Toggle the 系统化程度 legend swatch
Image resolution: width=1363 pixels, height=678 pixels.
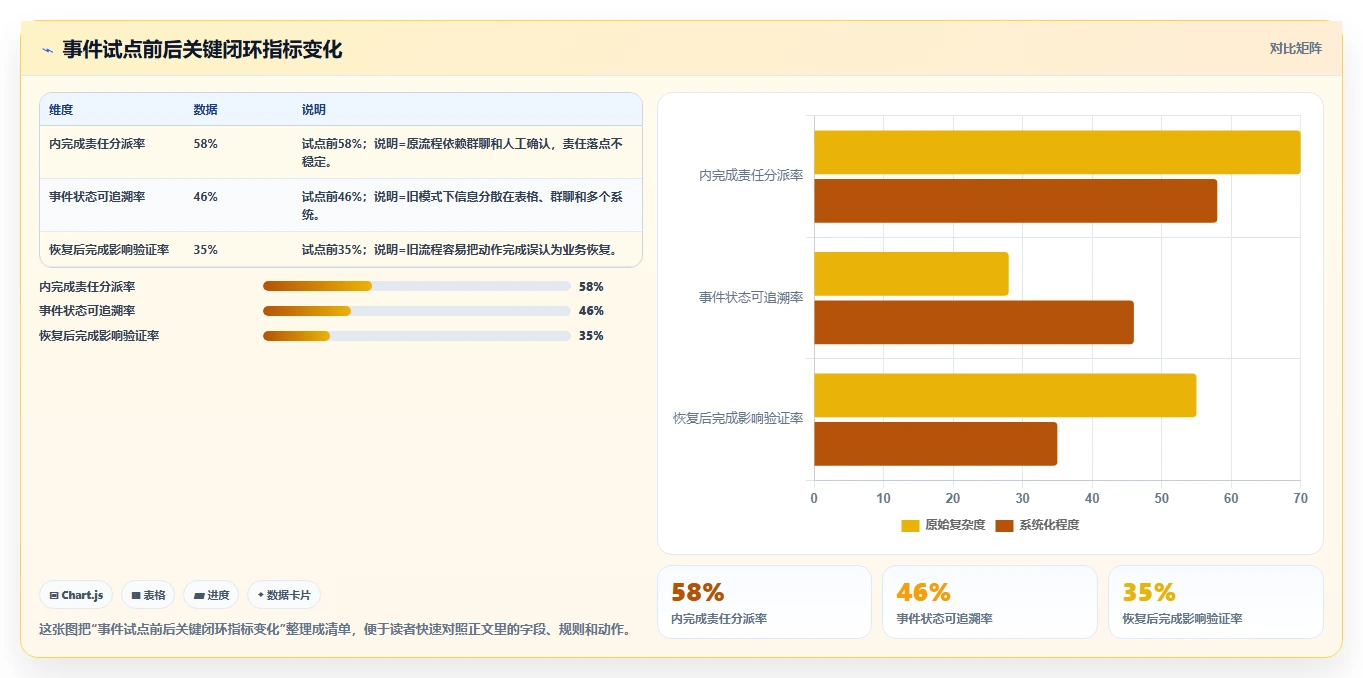point(1004,525)
